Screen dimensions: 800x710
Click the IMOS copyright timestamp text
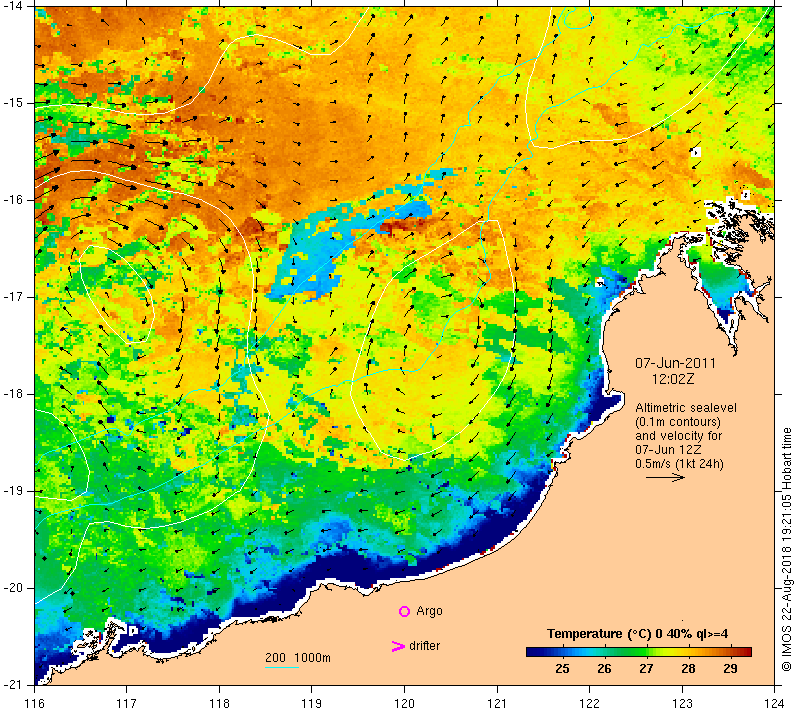pos(786,550)
